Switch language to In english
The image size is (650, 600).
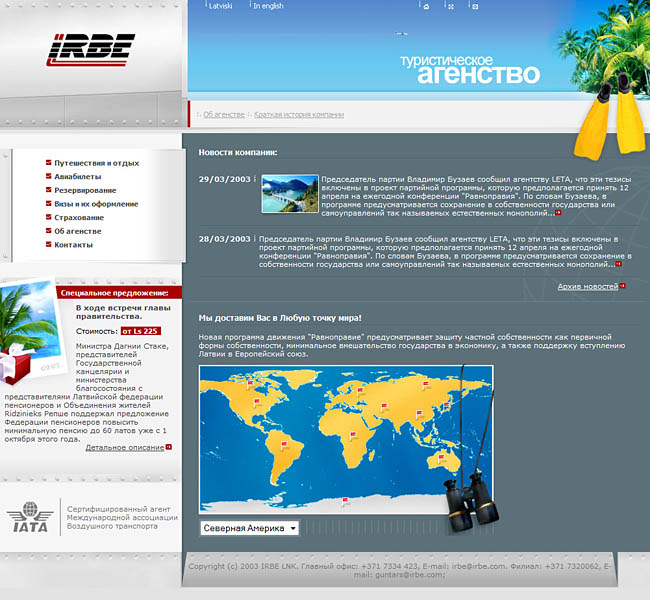(x=268, y=6)
